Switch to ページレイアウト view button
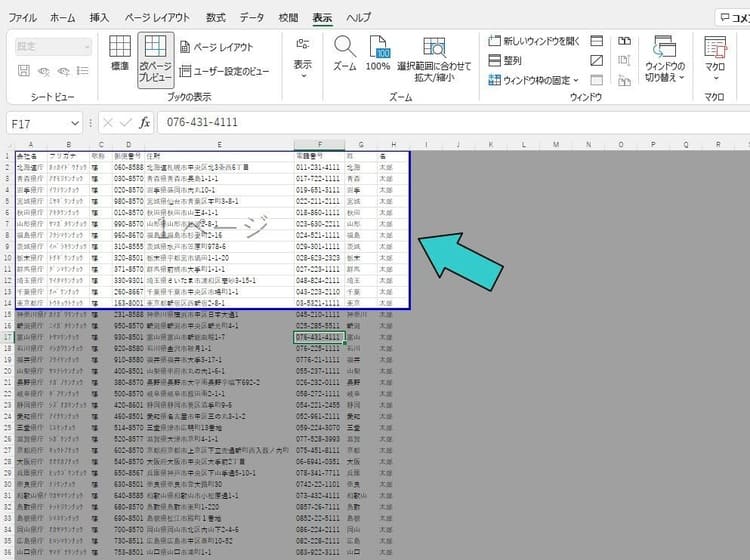Image resolution: width=750 pixels, height=560 pixels. (216, 47)
